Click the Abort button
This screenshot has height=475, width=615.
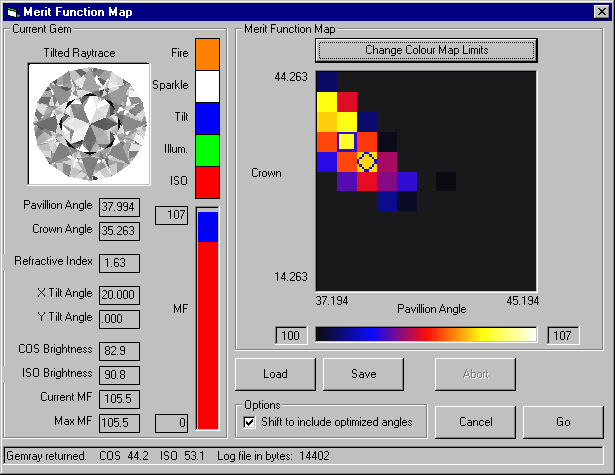coord(475,374)
